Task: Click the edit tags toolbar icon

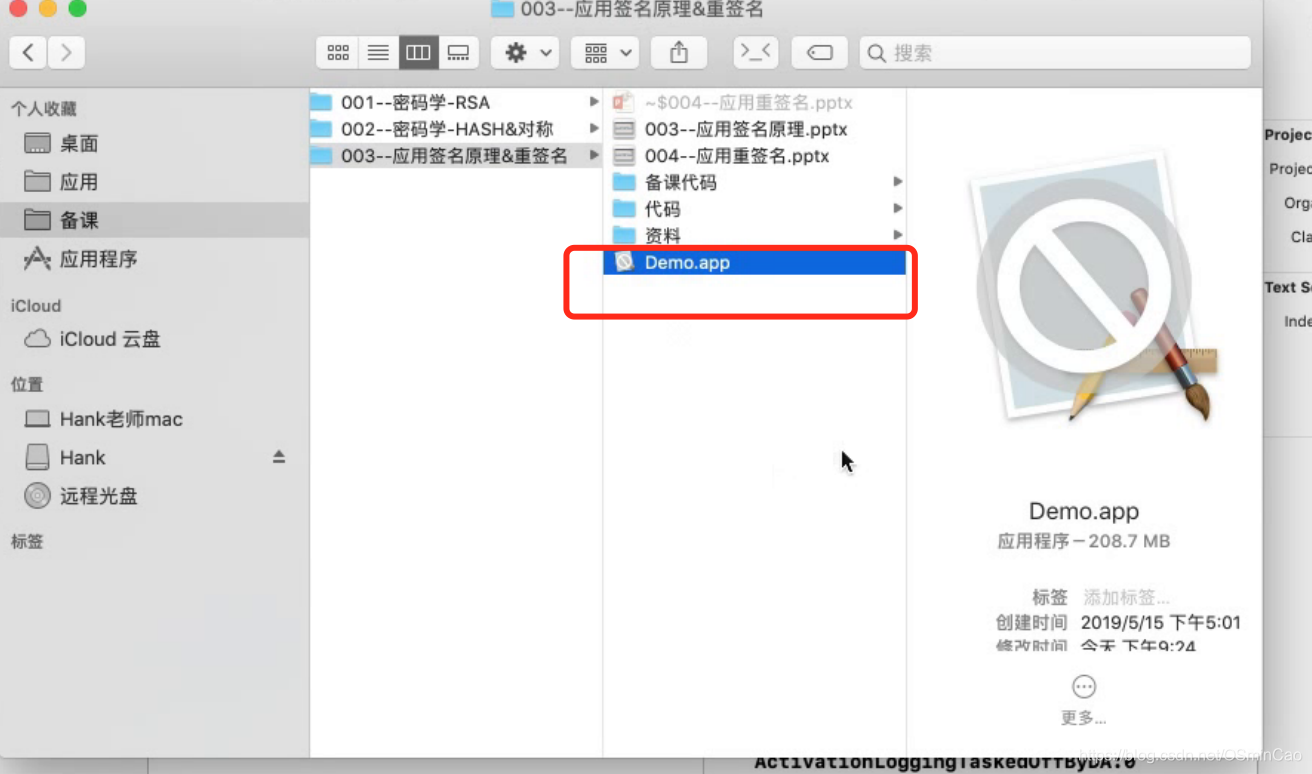Action: click(x=820, y=53)
